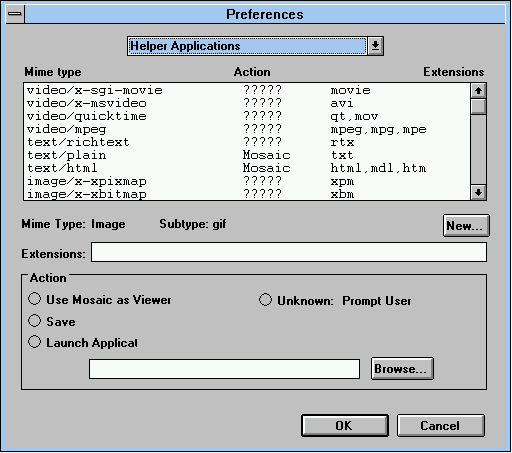The image size is (512, 453).
Task: Open the window system menu box
Action: 15,14
